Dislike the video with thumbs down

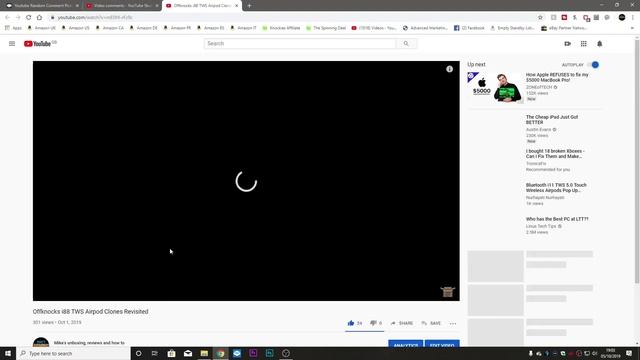click(373, 323)
